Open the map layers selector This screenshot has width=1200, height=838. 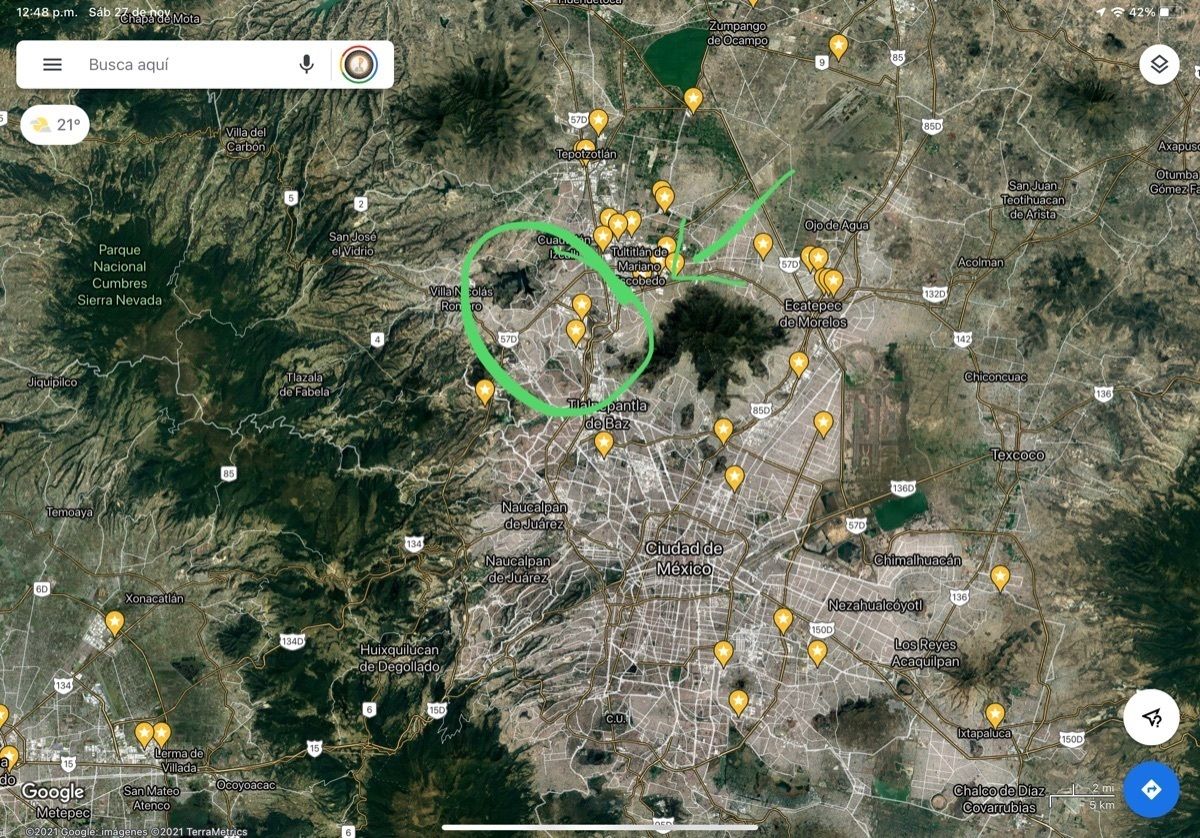click(1159, 65)
